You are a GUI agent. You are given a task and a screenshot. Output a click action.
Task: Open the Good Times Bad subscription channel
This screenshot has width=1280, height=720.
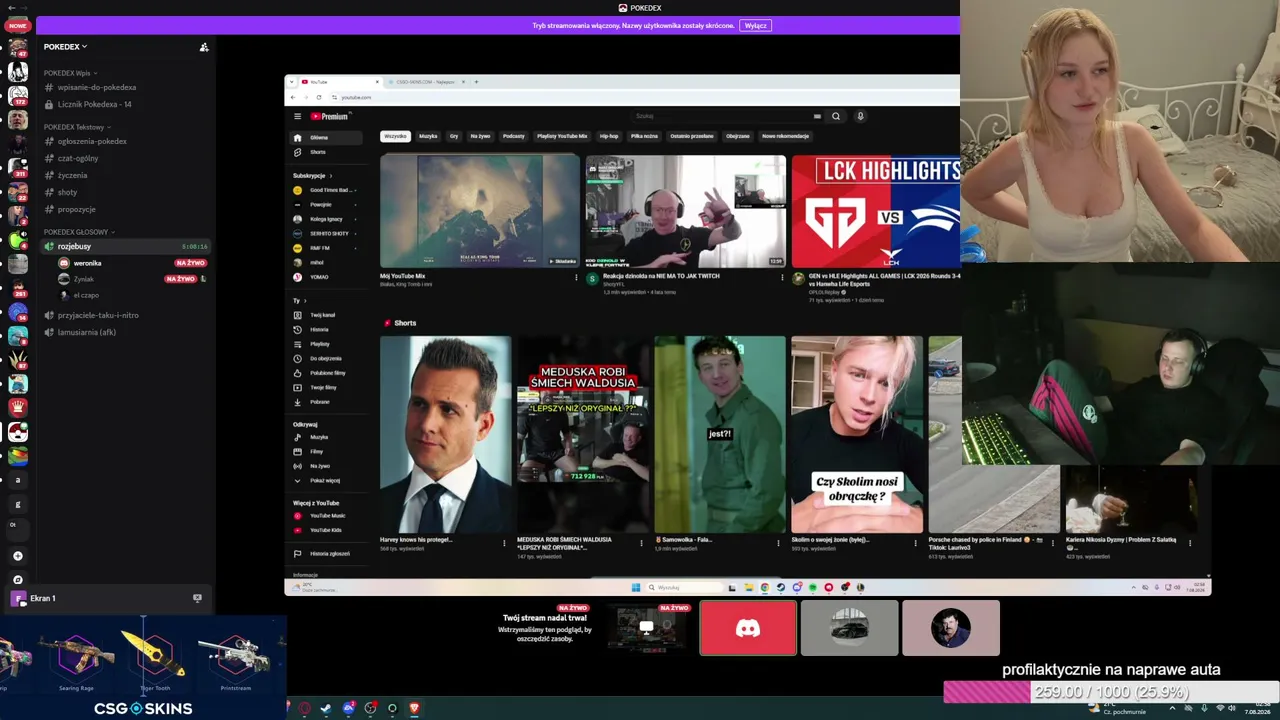point(326,190)
